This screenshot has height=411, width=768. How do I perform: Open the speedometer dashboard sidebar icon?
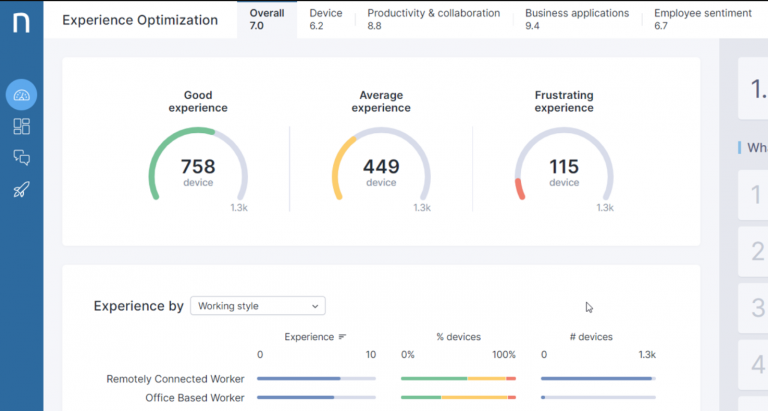click(21, 95)
